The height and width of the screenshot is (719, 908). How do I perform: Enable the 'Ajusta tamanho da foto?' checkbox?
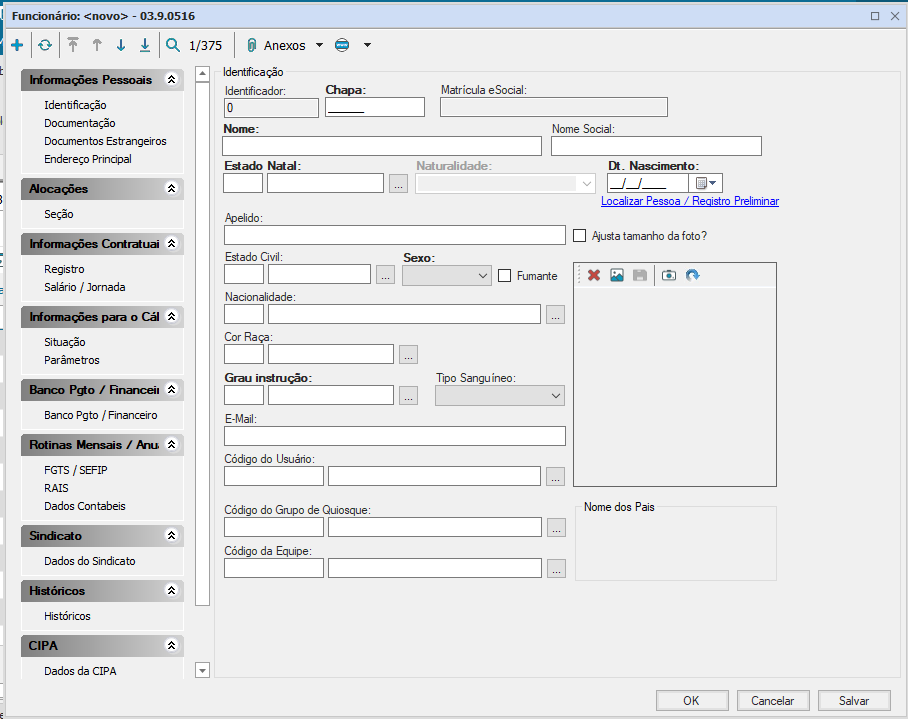580,236
